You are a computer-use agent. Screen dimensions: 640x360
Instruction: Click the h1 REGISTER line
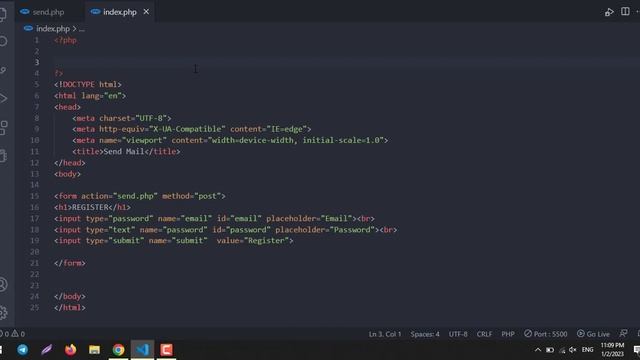[x=92, y=207]
